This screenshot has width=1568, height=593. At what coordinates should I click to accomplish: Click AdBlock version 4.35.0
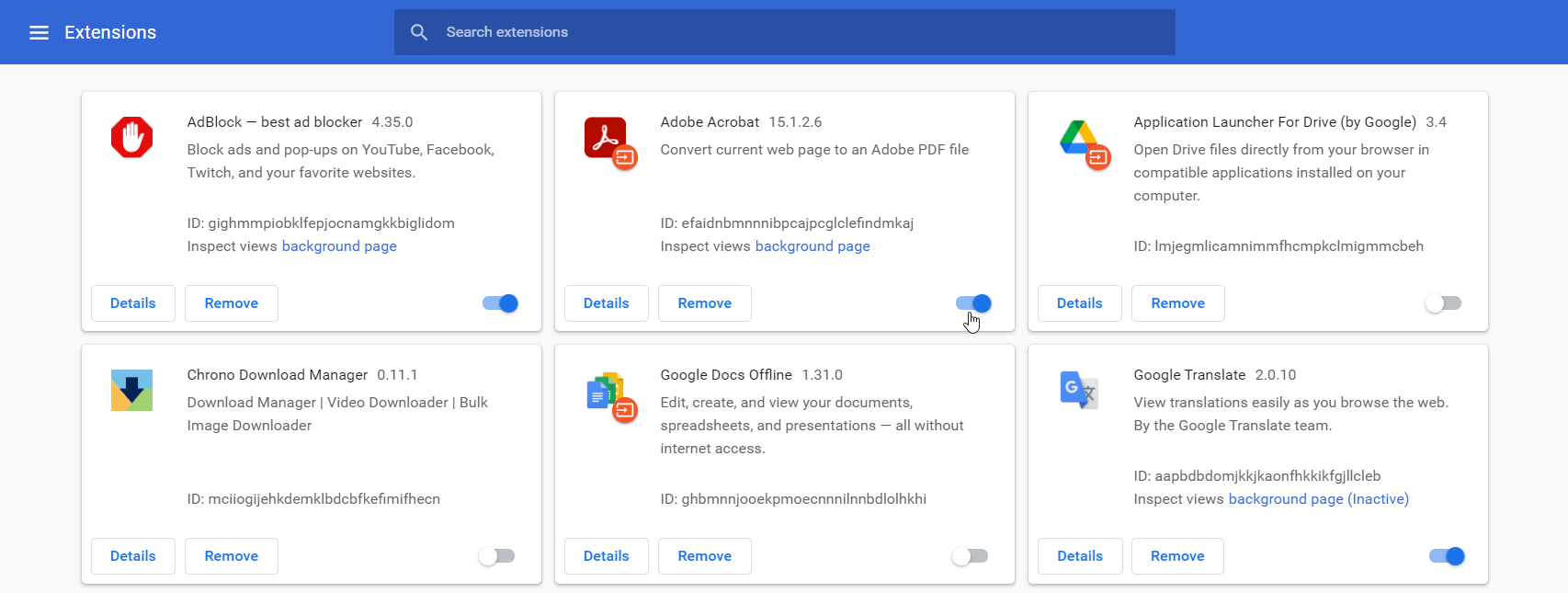tap(392, 122)
